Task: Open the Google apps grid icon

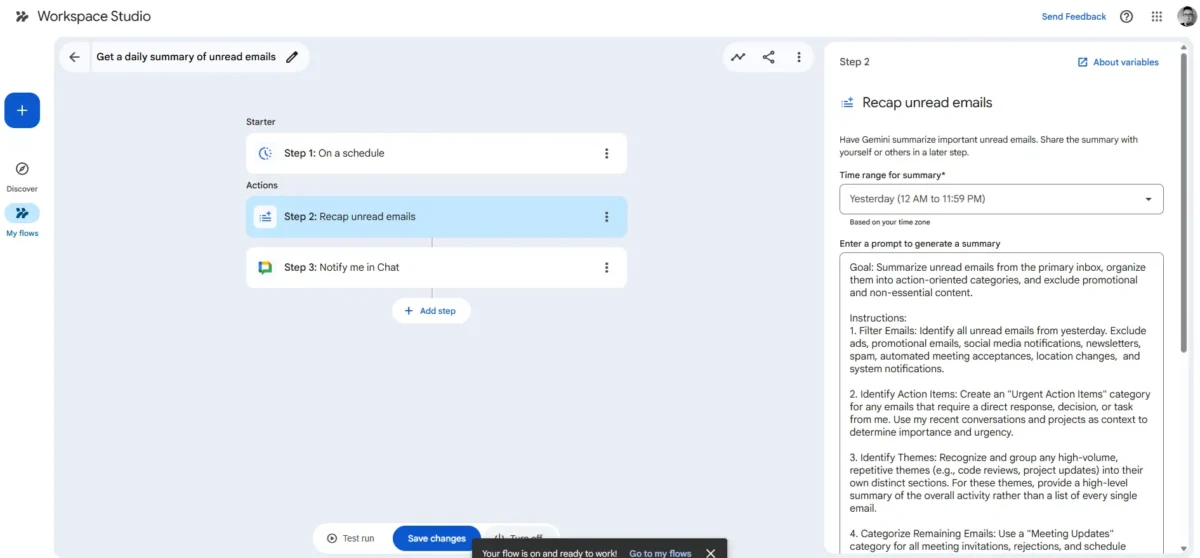Action: [x=1157, y=17]
